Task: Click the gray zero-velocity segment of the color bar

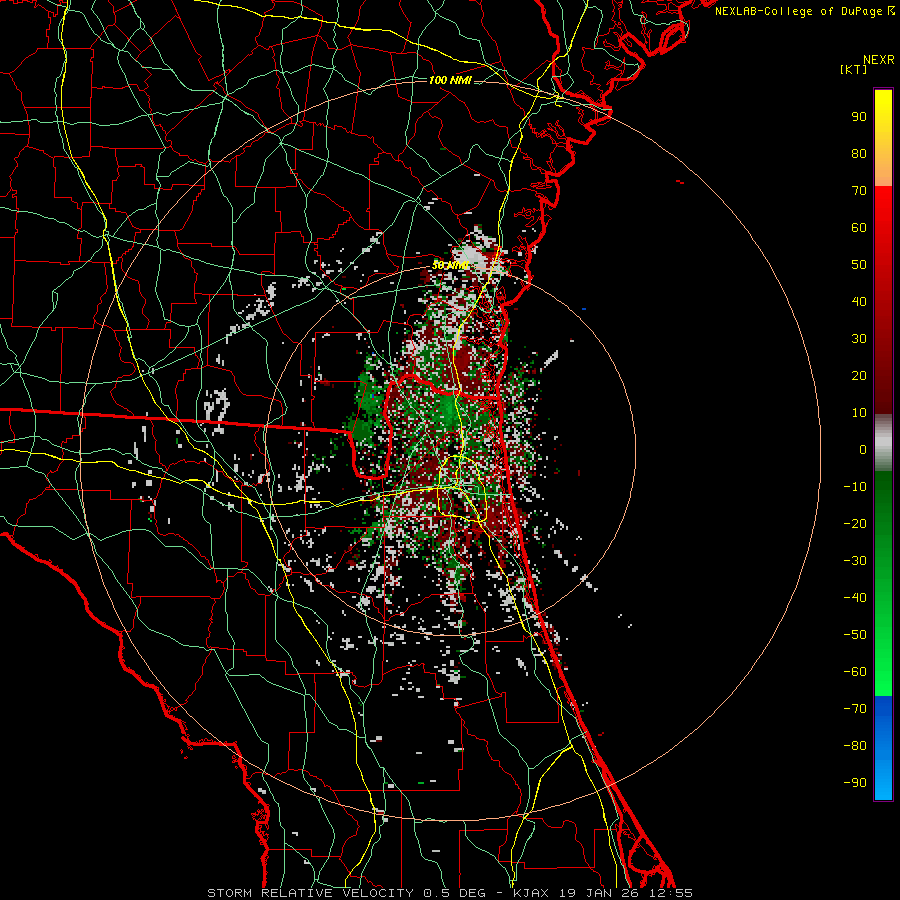Action: click(x=883, y=443)
